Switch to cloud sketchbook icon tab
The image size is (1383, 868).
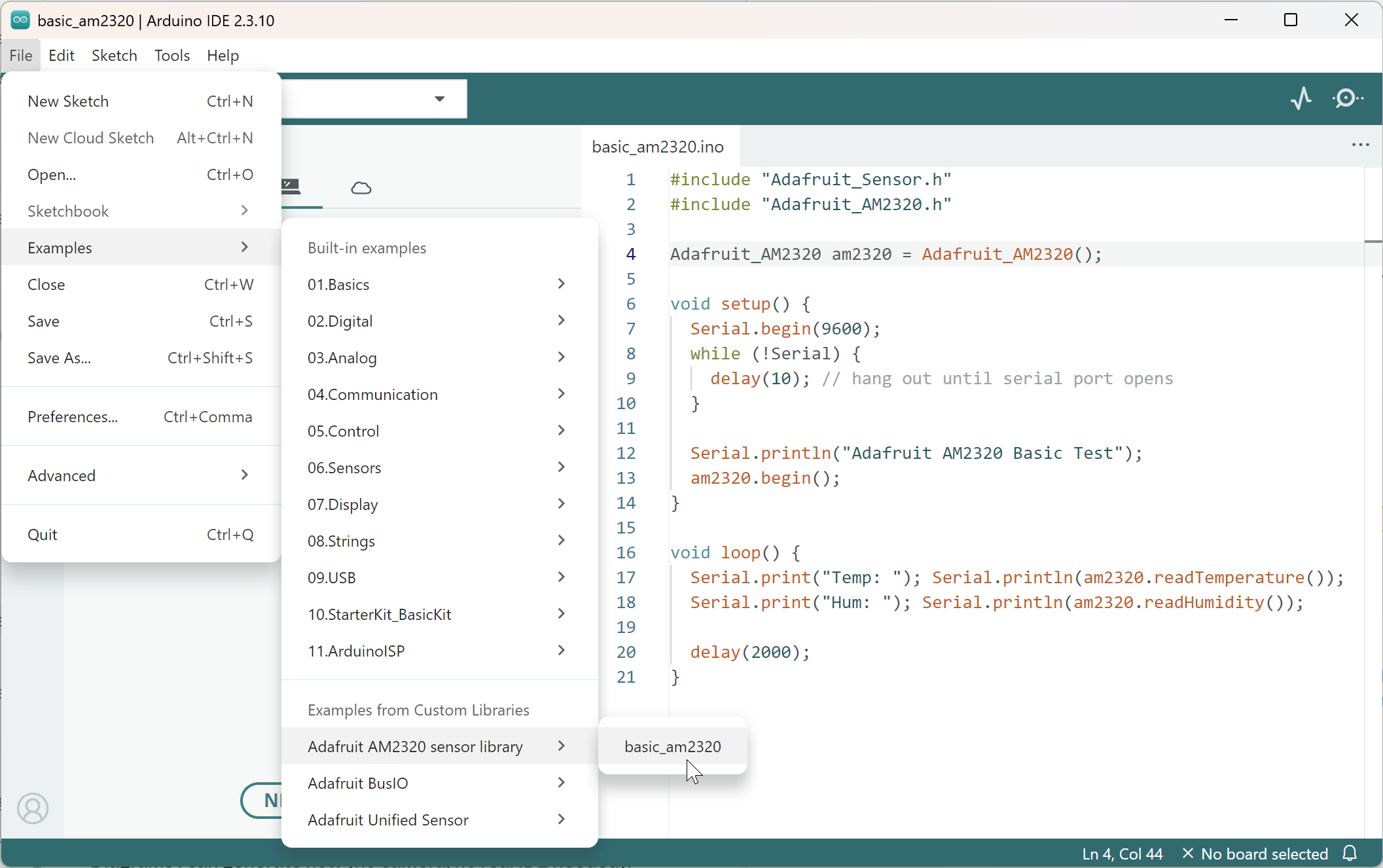(361, 189)
